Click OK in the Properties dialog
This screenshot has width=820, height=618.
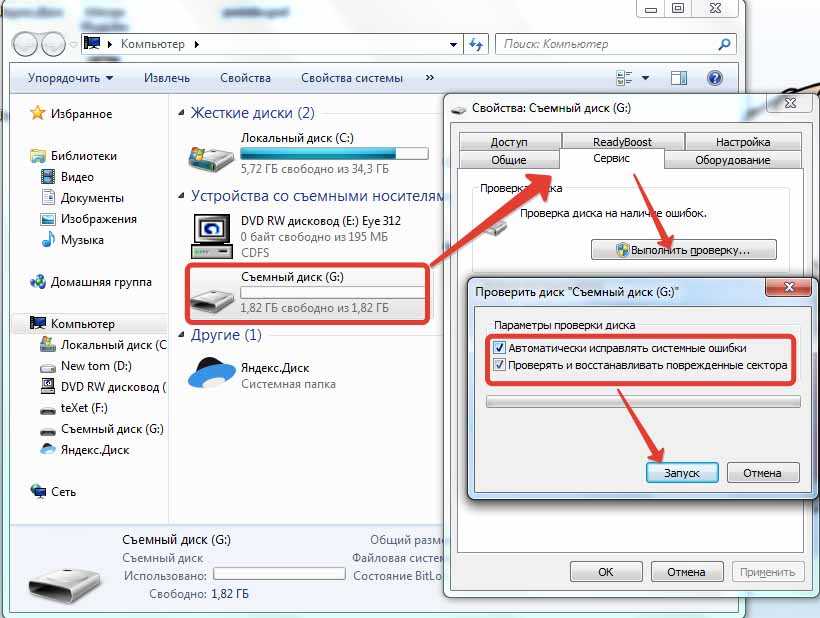point(606,572)
